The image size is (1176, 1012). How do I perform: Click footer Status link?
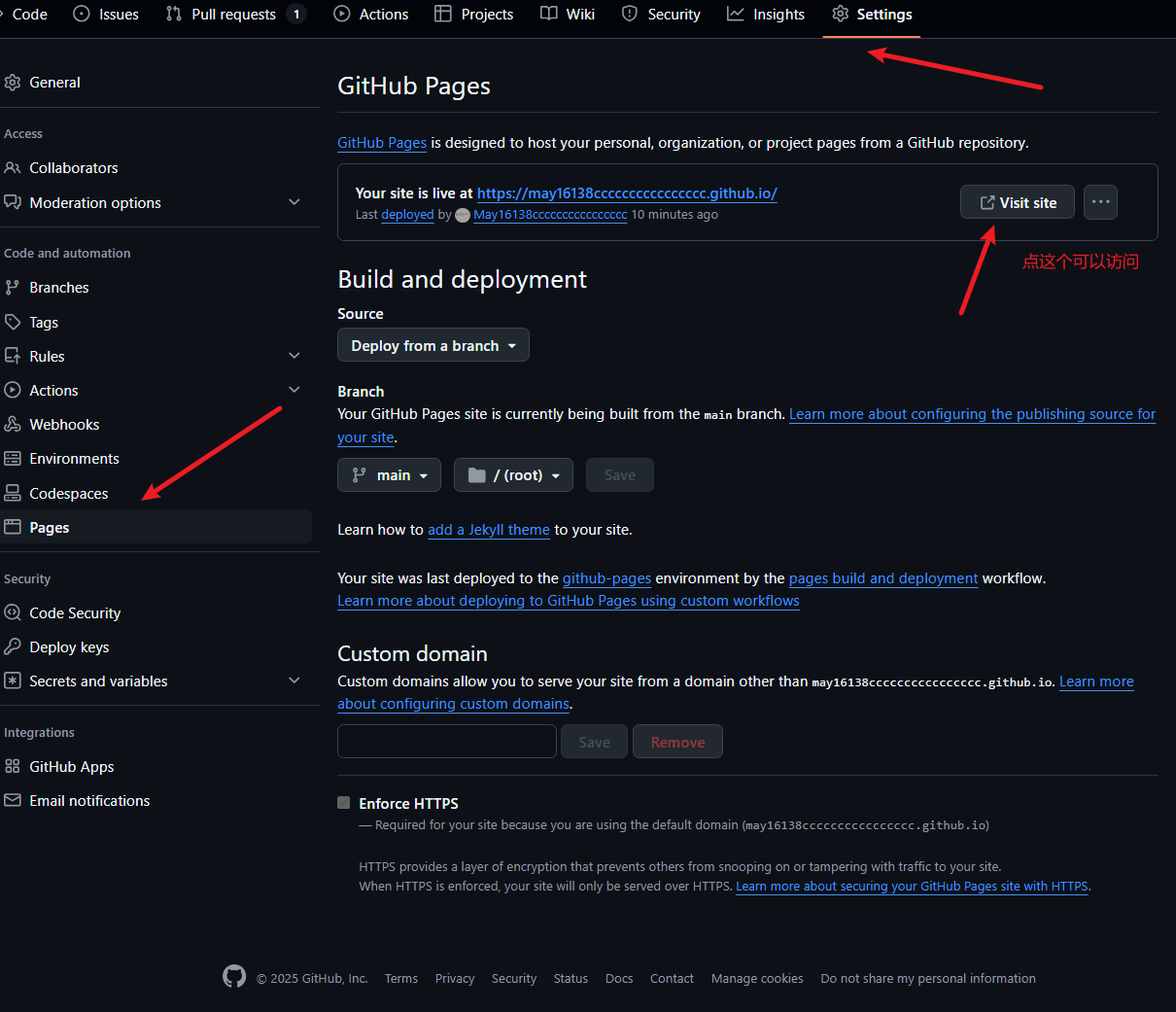pyautogui.click(x=571, y=979)
